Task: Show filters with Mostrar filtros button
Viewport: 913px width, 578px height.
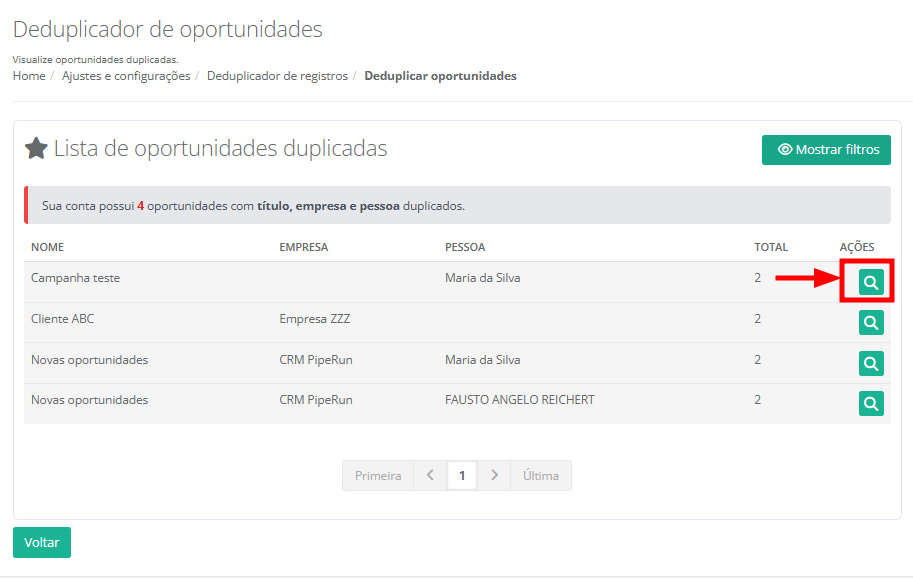Action: [826, 150]
